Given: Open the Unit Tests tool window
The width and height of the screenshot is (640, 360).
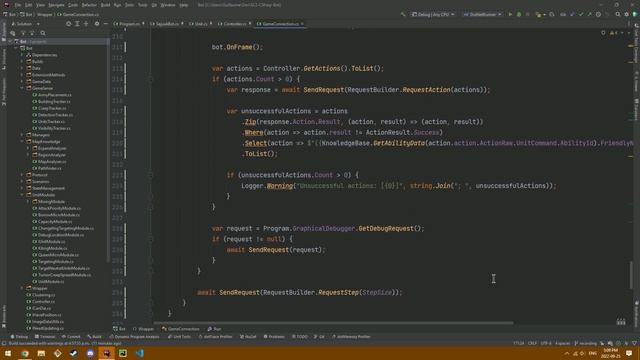Looking at the screenshot, I should 179,337.
